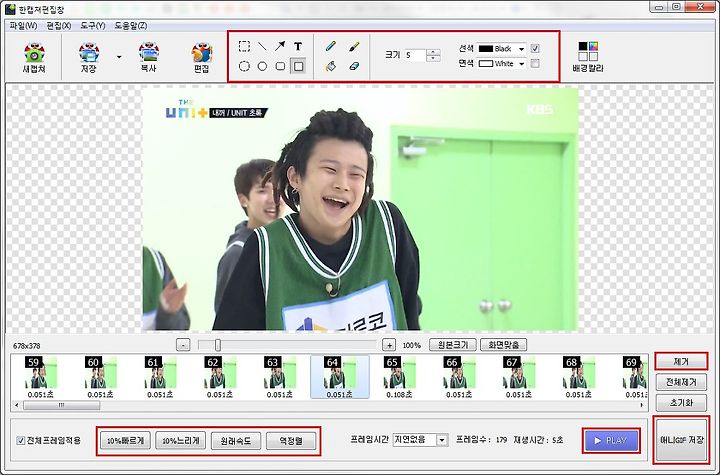The height and width of the screenshot is (475, 720).
Task: Select frame 62 thumbnail
Action: (x=219, y=377)
